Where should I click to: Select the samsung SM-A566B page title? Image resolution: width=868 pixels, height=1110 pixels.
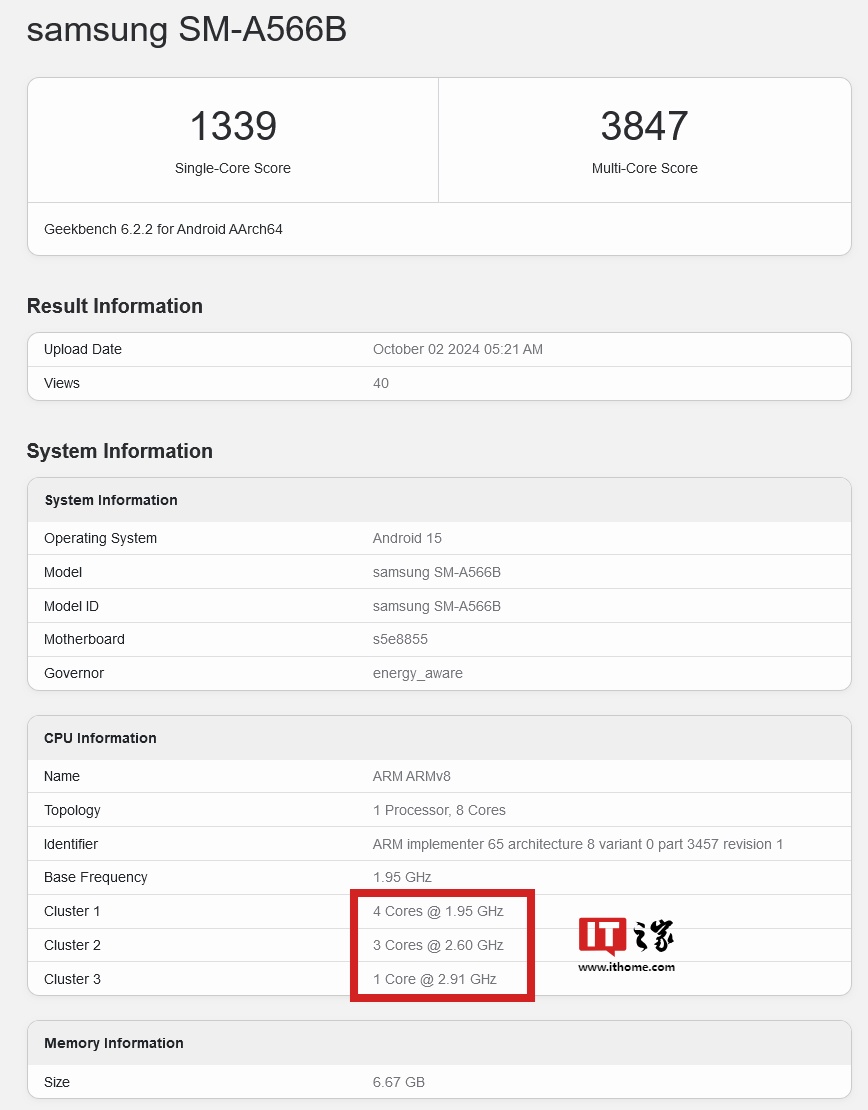coord(187,29)
